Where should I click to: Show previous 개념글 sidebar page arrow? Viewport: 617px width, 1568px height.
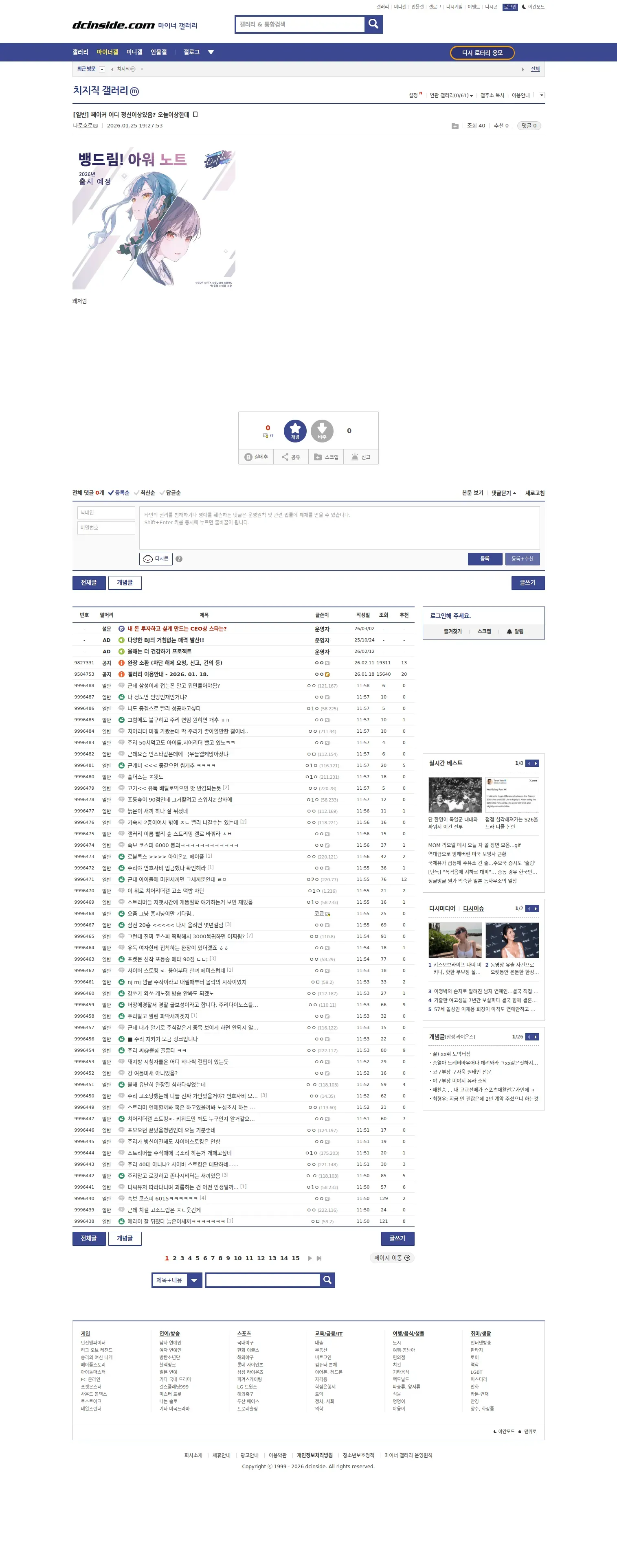point(529,1037)
